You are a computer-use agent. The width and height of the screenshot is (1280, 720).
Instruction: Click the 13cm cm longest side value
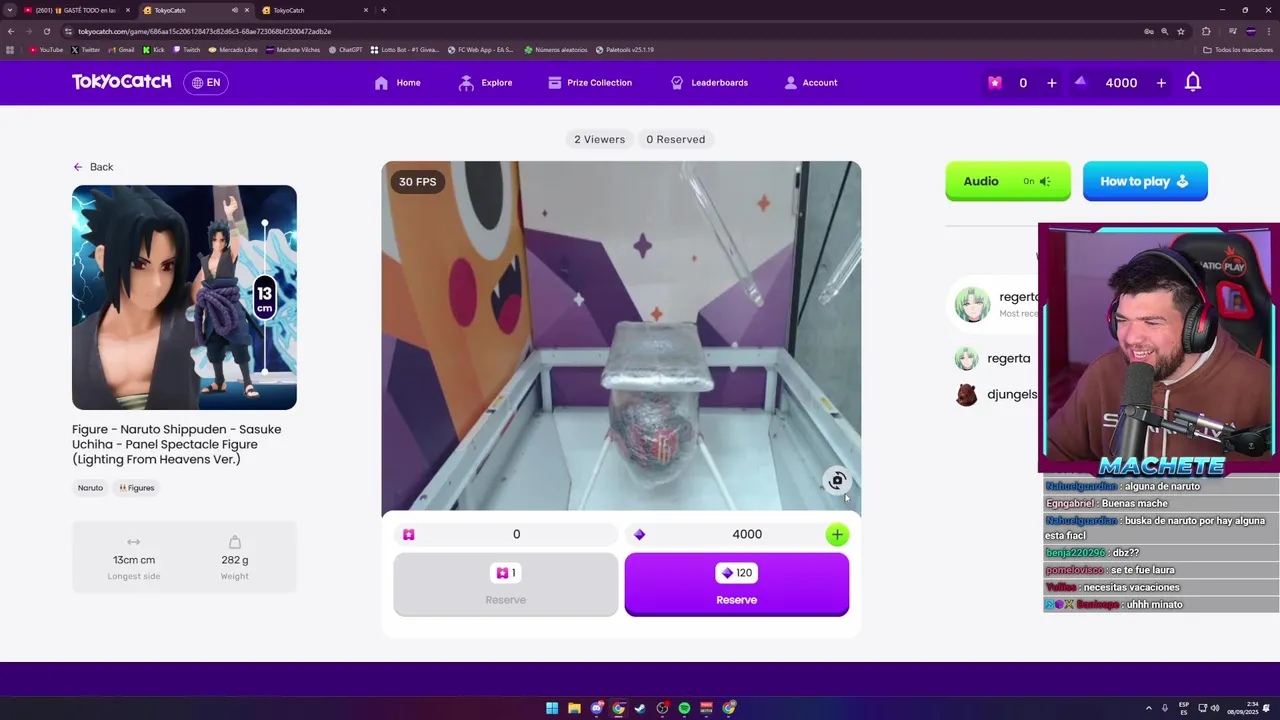click(134, 560)
